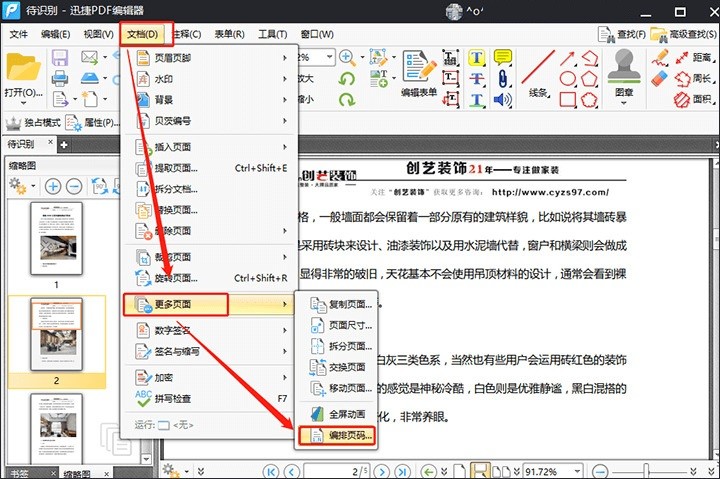Choose 拆分文档... from the menu

coord(211,189)
